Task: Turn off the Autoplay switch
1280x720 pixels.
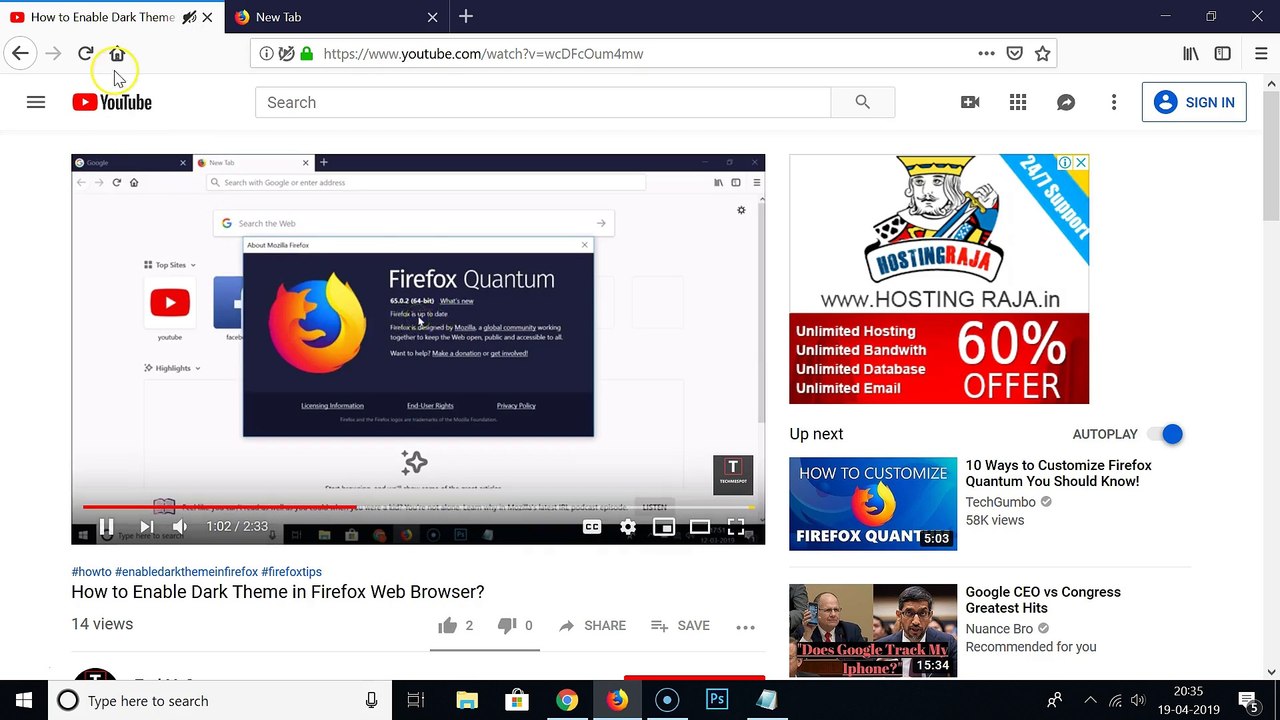Action: (x=1165, y=434)
